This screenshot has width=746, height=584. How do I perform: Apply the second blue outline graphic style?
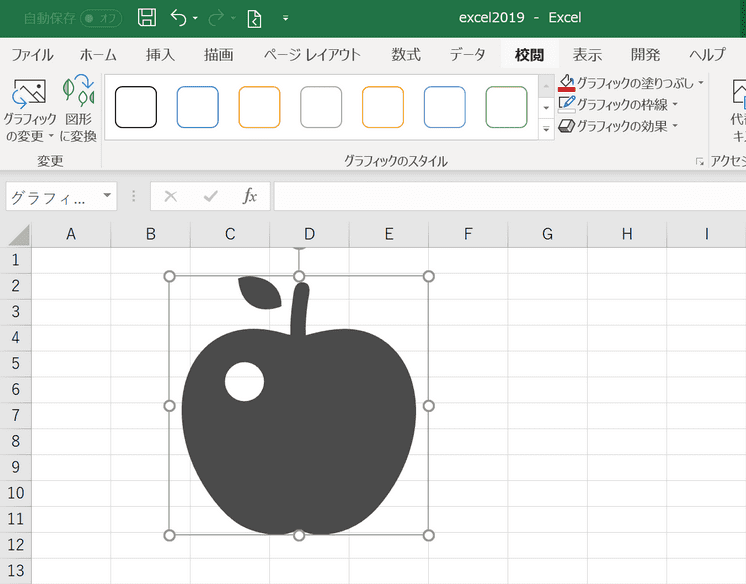pos(444,107)
